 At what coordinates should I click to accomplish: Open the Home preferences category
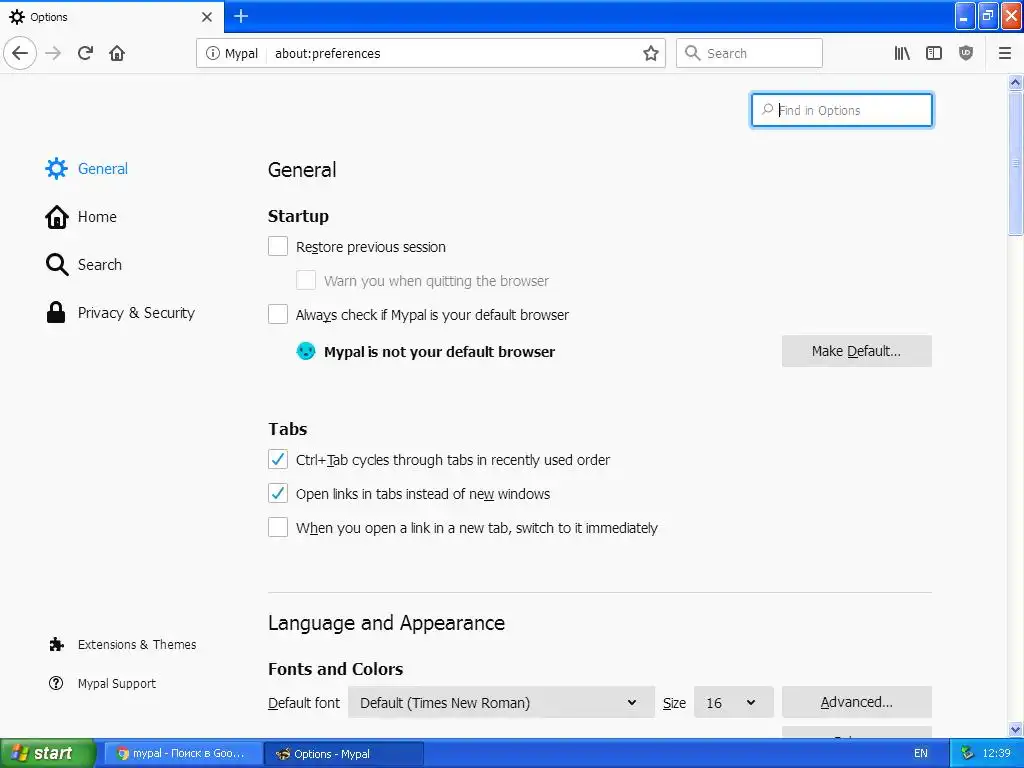tap(97, 217)
